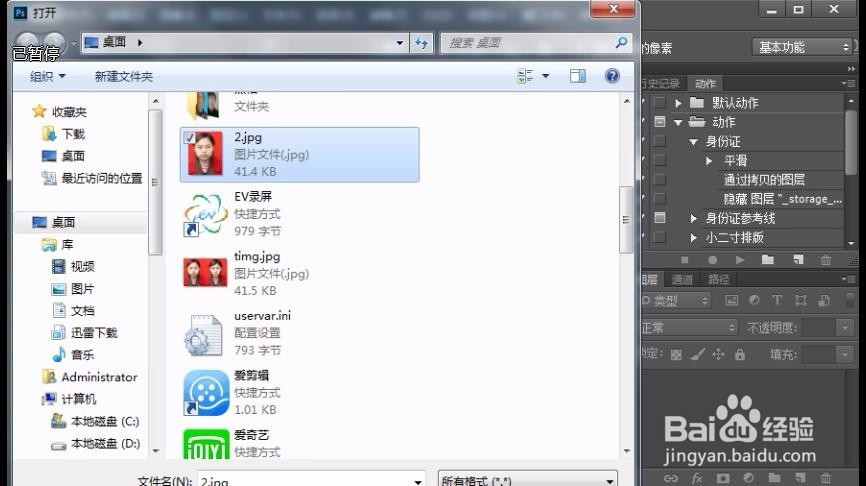Switch to the 图层 tab
Screen dimensions: 866x486
pyautogui.click(x=651, y=279)
